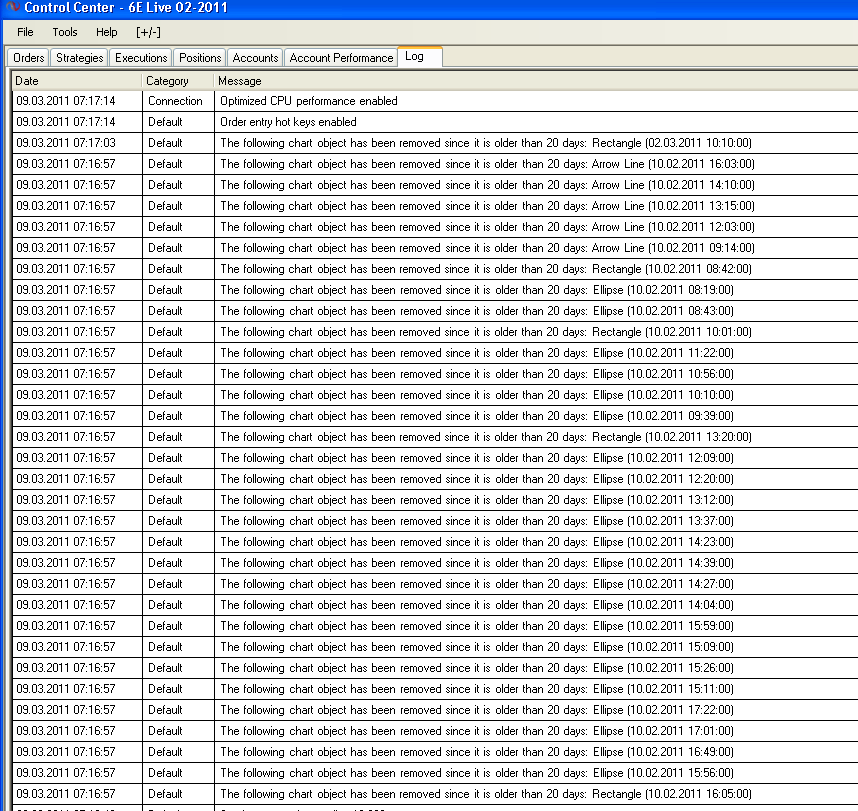This screenshot has width=858, height=811.
Task: Select log row for Rectangle (10.02.2011 13:20:00)
Action: click(x=435, y=437)
